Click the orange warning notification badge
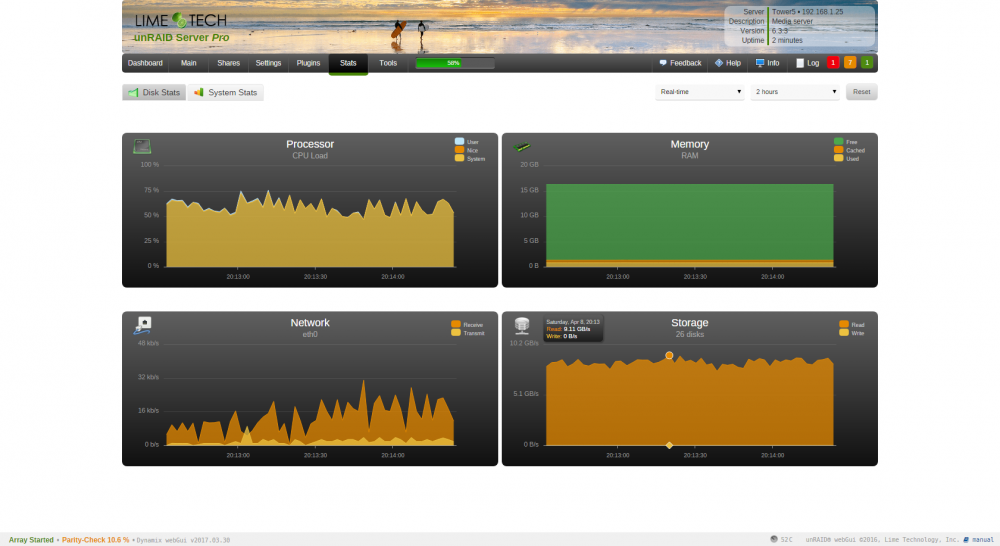Viewport: 1000px width, 546px height. (849, 63)
